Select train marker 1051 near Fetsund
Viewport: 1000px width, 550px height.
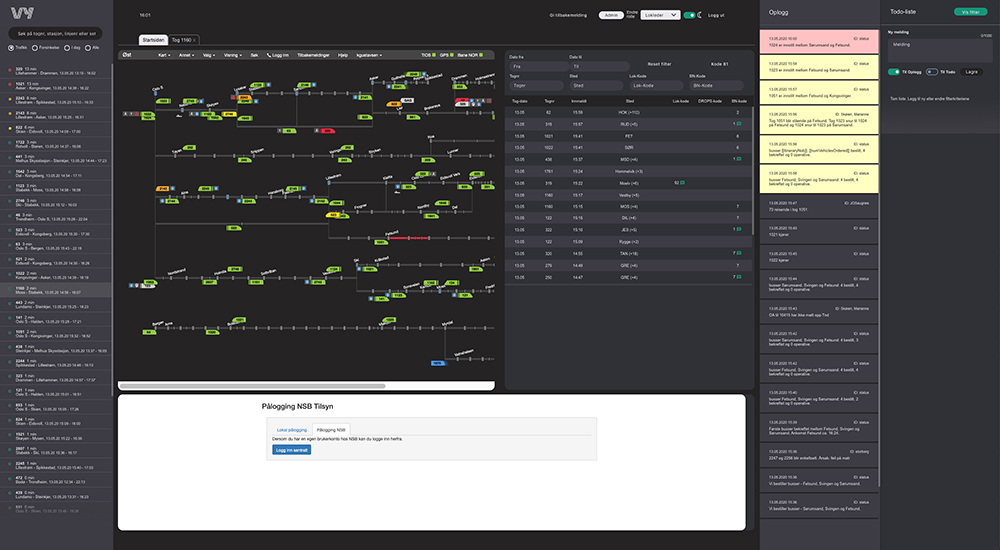point(380,242)
